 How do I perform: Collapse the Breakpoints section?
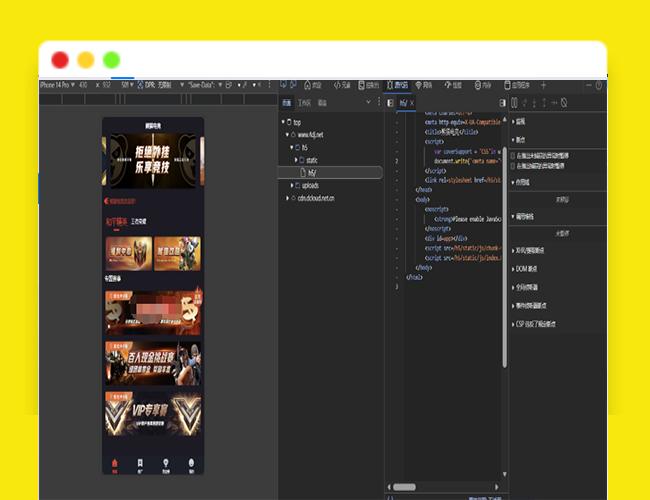(x=518, y=140)
